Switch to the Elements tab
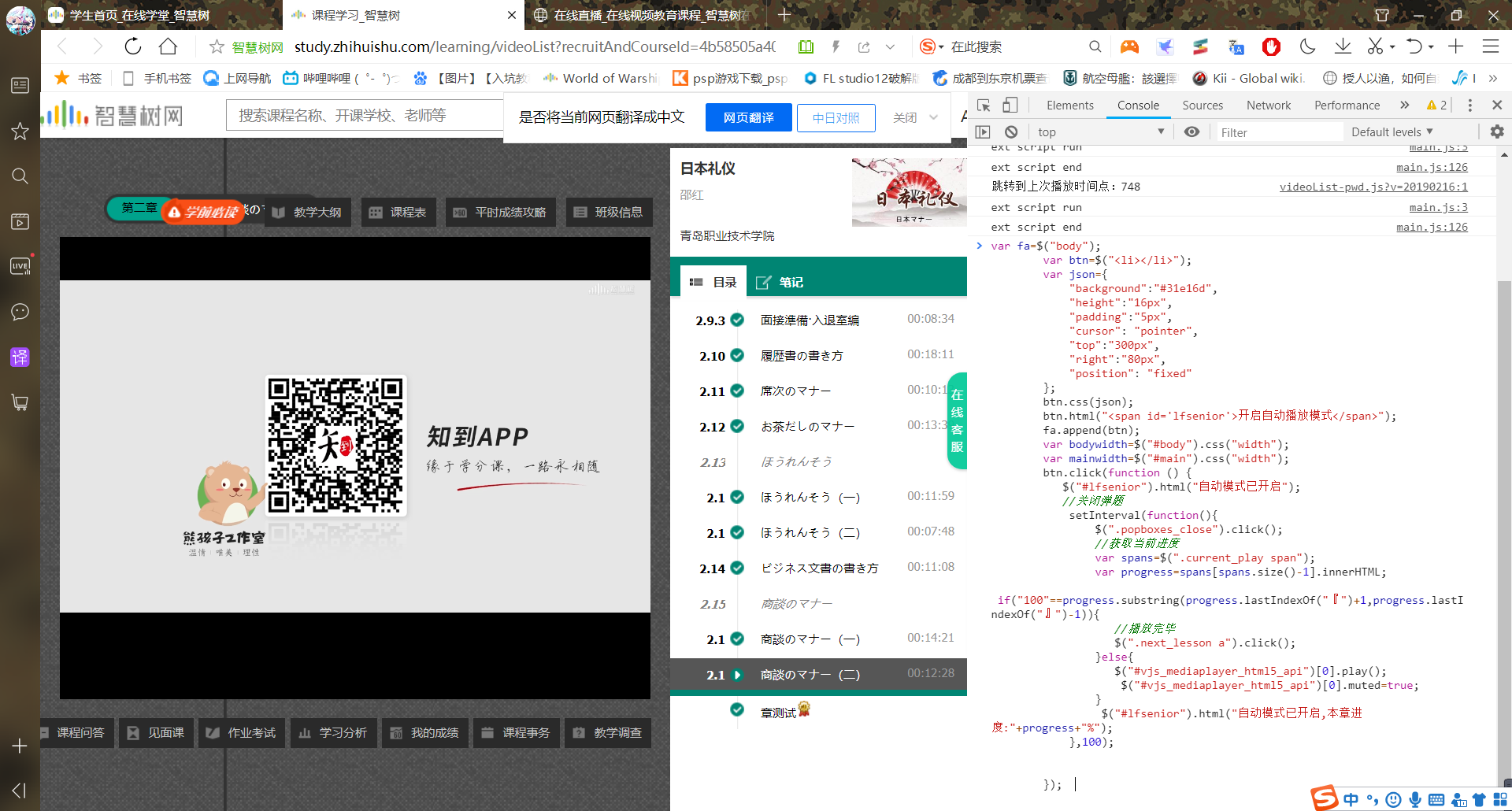 click(x=1069, y=105)
